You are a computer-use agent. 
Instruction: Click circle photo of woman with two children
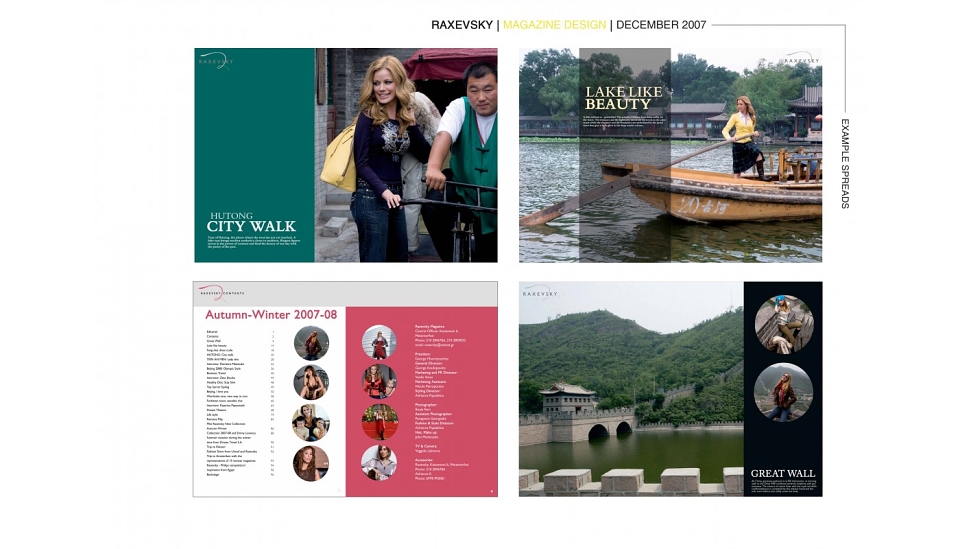point(311,423)
